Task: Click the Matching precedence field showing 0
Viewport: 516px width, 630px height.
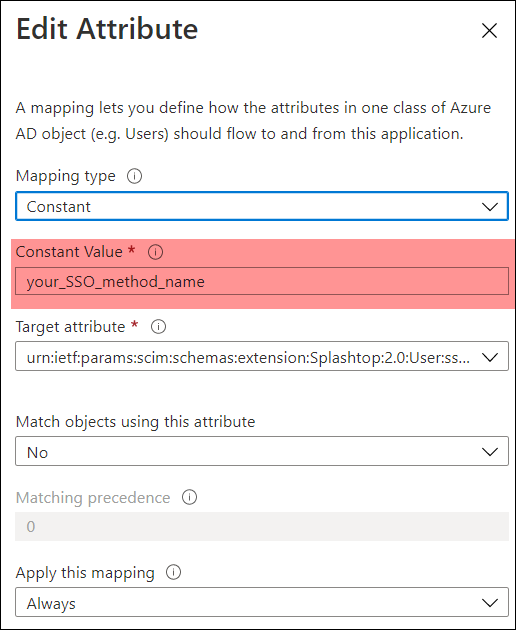Action: (262, 526)
